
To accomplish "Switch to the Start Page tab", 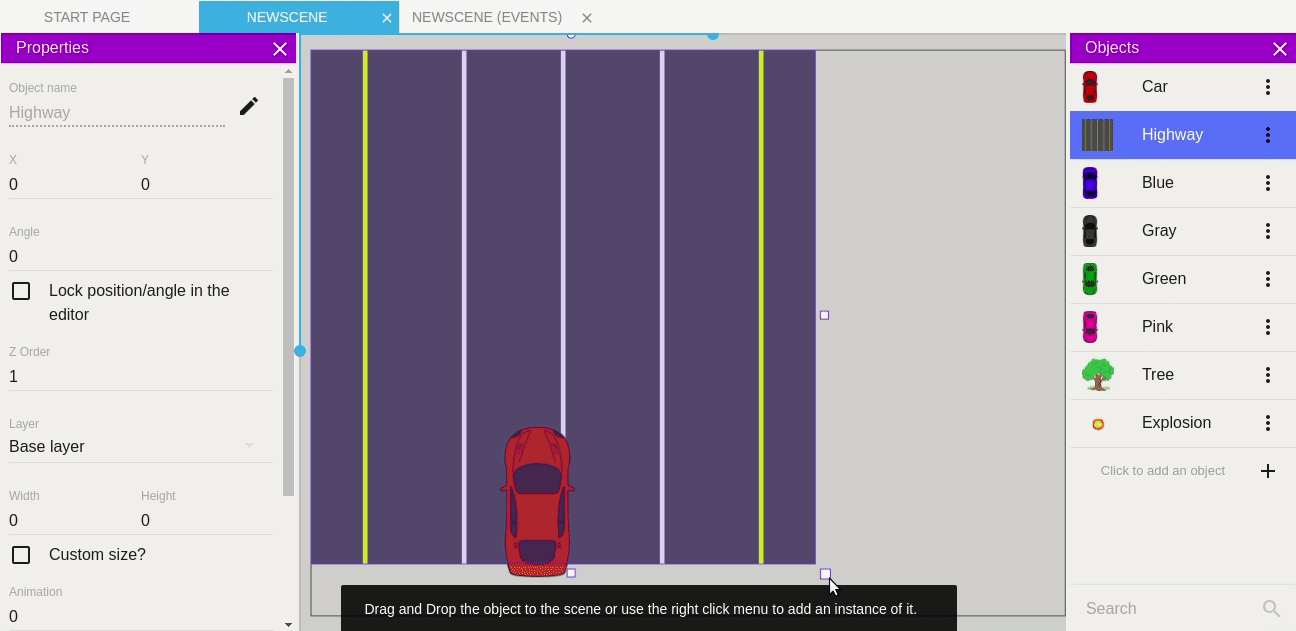I will pos(87,17).
